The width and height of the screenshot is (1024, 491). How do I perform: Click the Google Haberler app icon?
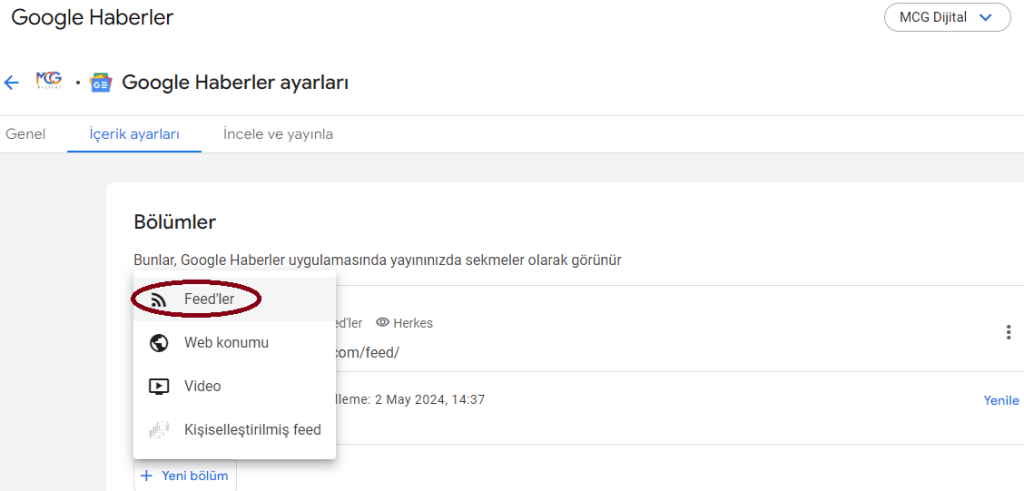click(101, 83)
